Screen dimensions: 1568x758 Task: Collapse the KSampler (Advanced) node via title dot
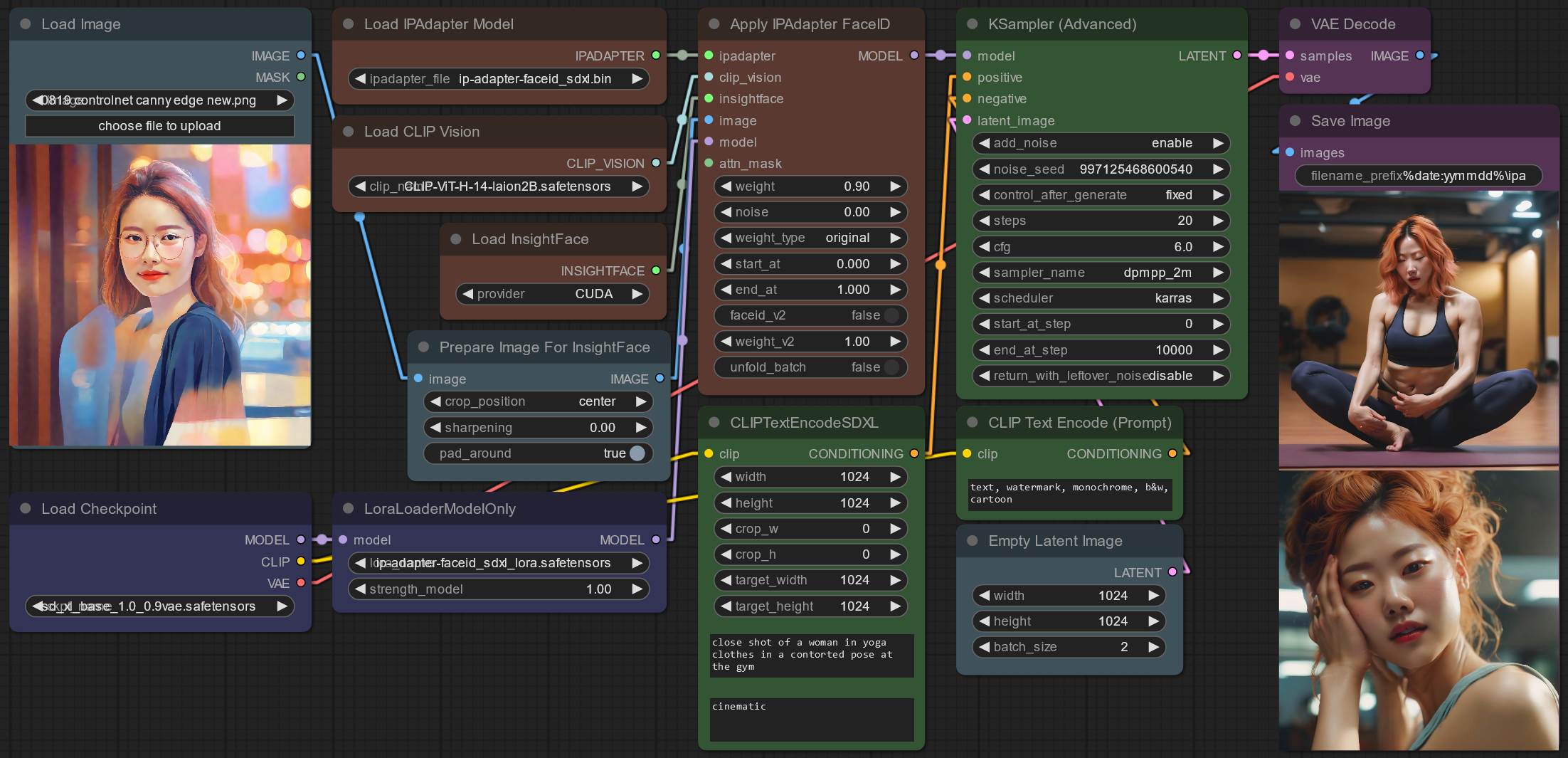(973, 24)
